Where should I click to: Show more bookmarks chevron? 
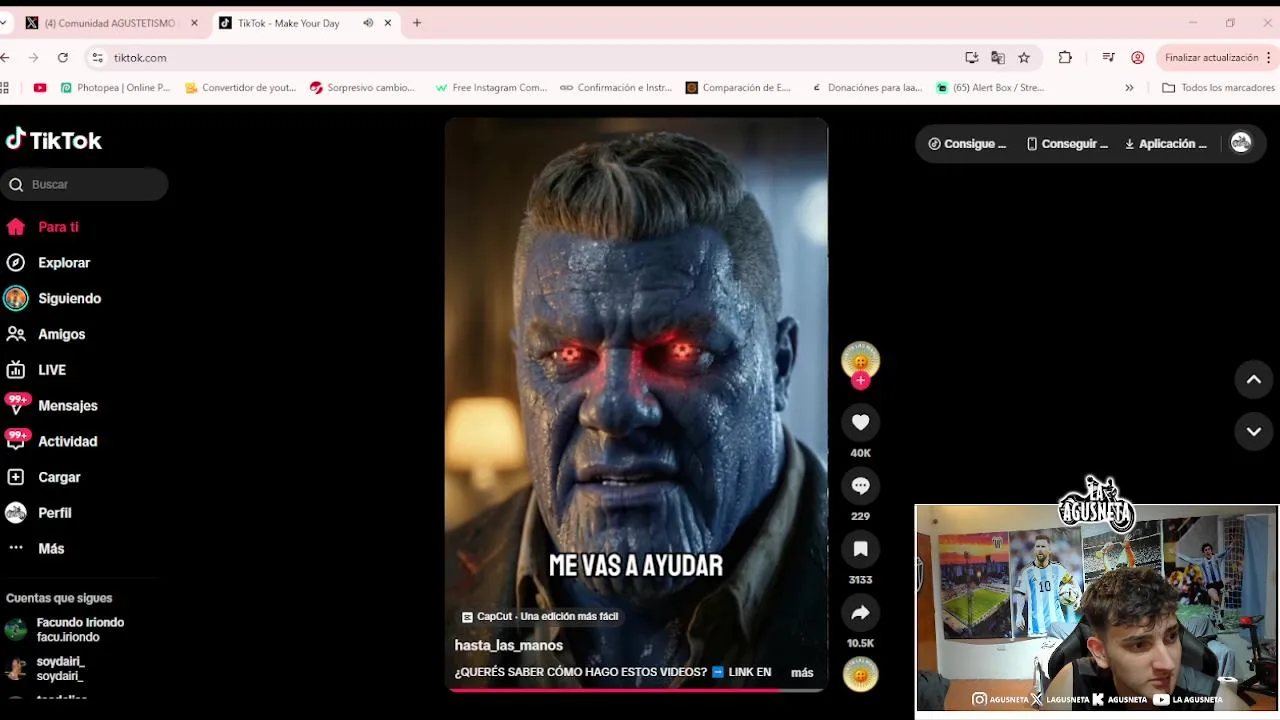1129,88
